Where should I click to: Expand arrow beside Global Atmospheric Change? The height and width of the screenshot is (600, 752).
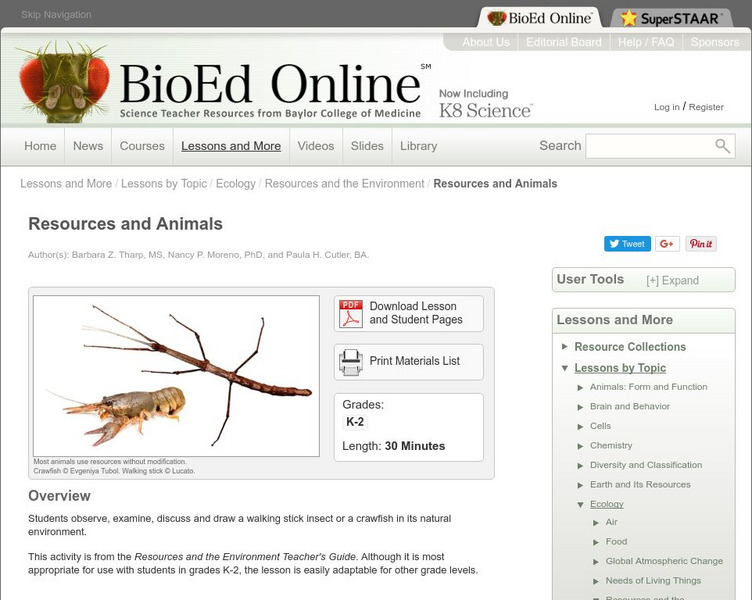point(596,562)
